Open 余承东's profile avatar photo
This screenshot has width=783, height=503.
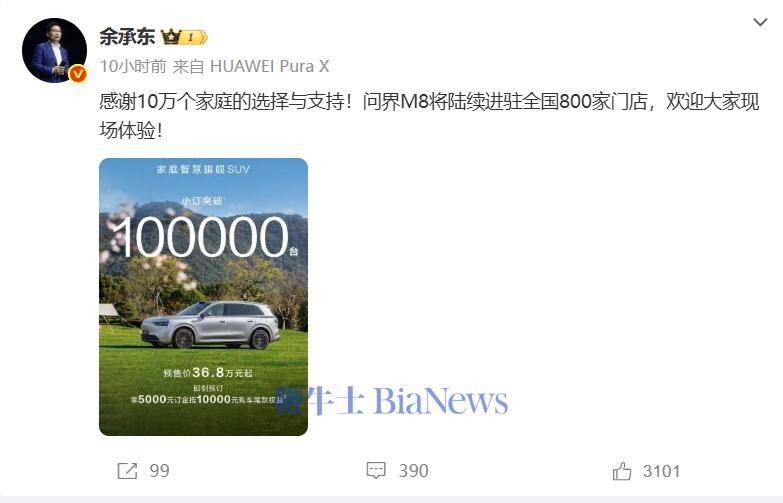54,50
